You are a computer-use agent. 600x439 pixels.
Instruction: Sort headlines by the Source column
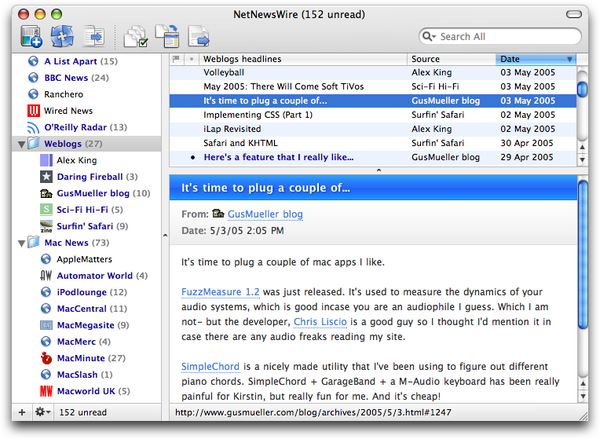point(451,59)
